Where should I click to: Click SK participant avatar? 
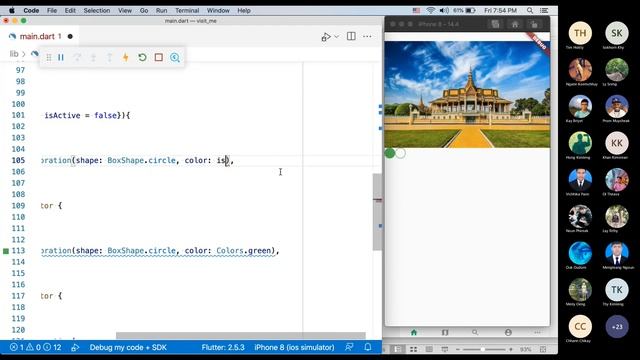(617, 33)
